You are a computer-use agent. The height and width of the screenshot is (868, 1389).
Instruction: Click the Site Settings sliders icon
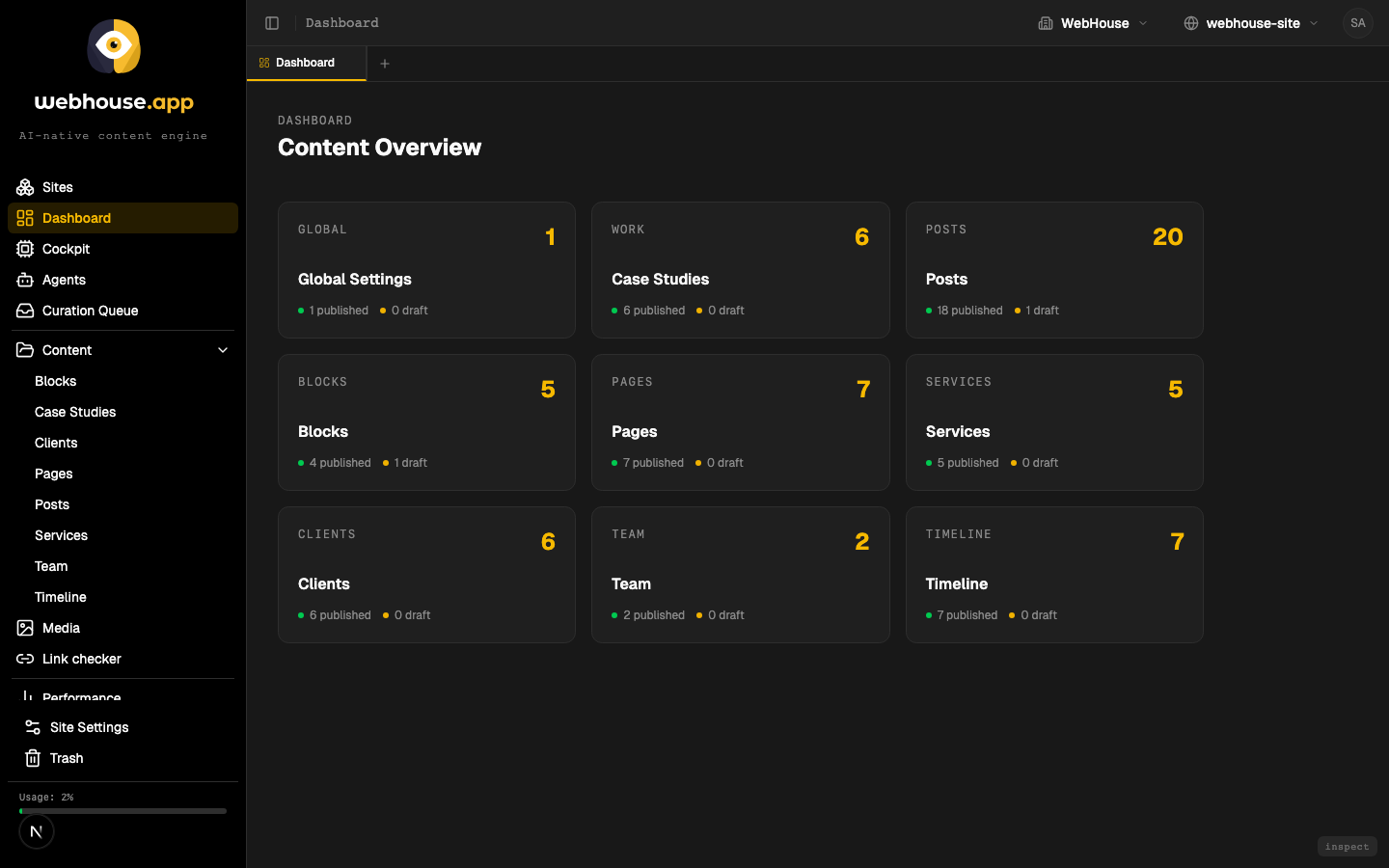click(33, 727)
